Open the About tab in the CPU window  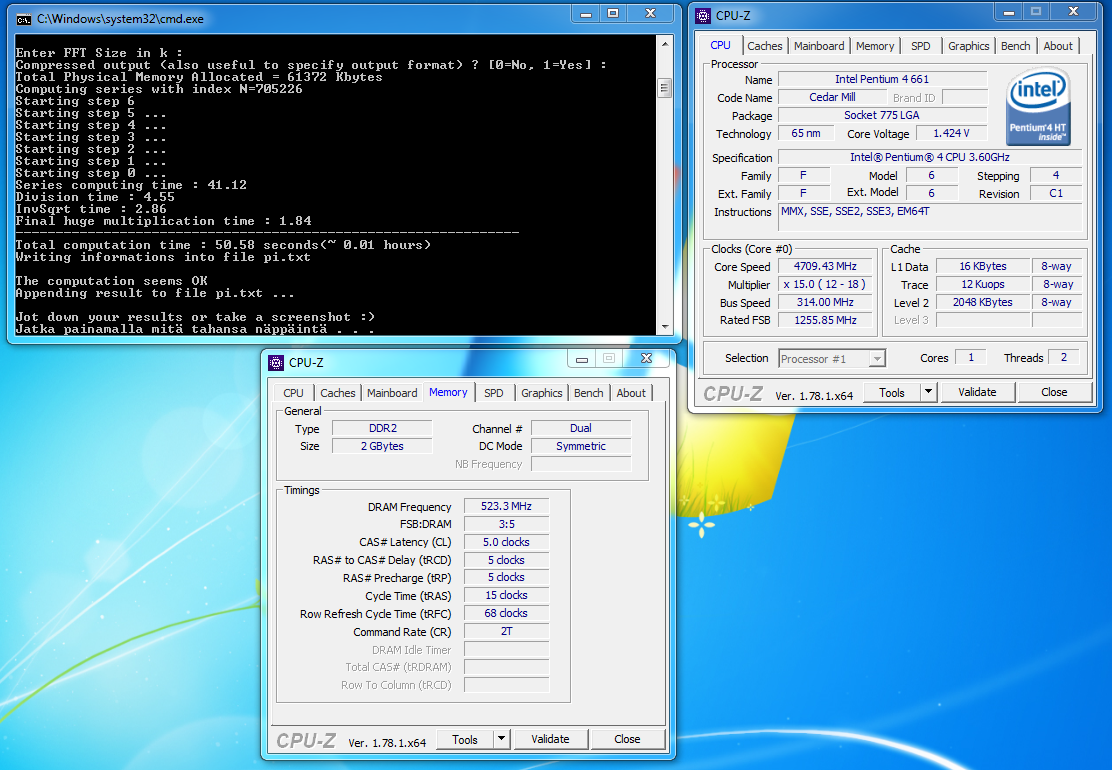click(x=1058, y=46)
